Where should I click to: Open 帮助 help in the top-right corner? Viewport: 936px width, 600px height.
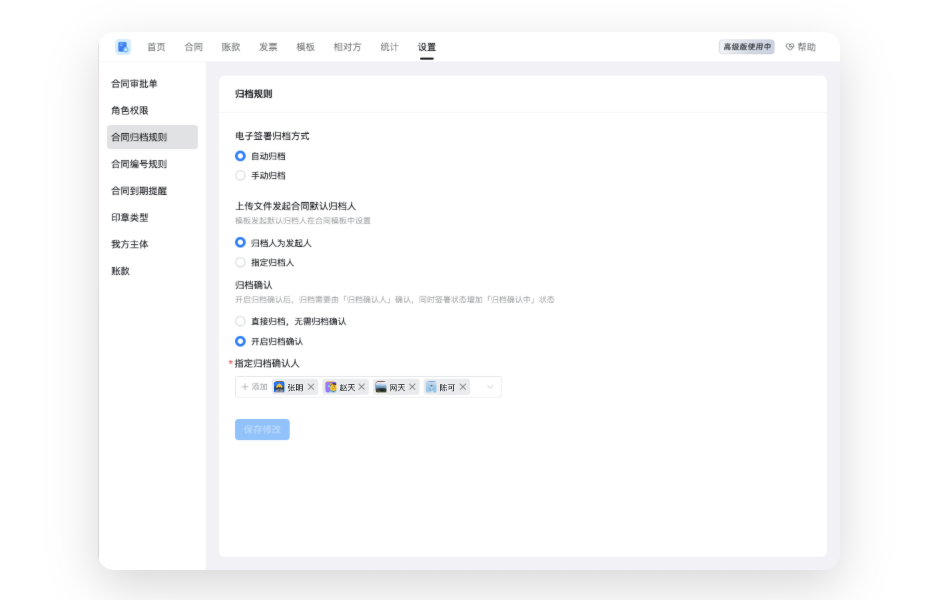pyautogui.click(x=800, y=47)
